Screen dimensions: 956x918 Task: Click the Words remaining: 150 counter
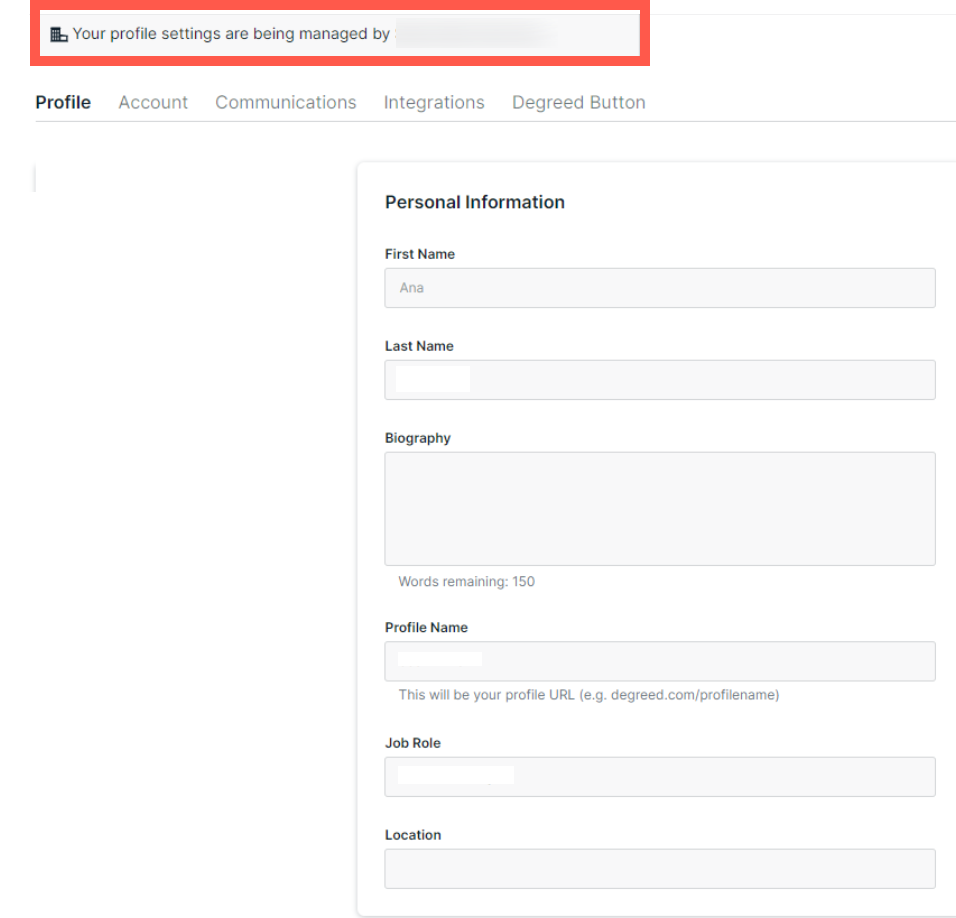[466, 581]
